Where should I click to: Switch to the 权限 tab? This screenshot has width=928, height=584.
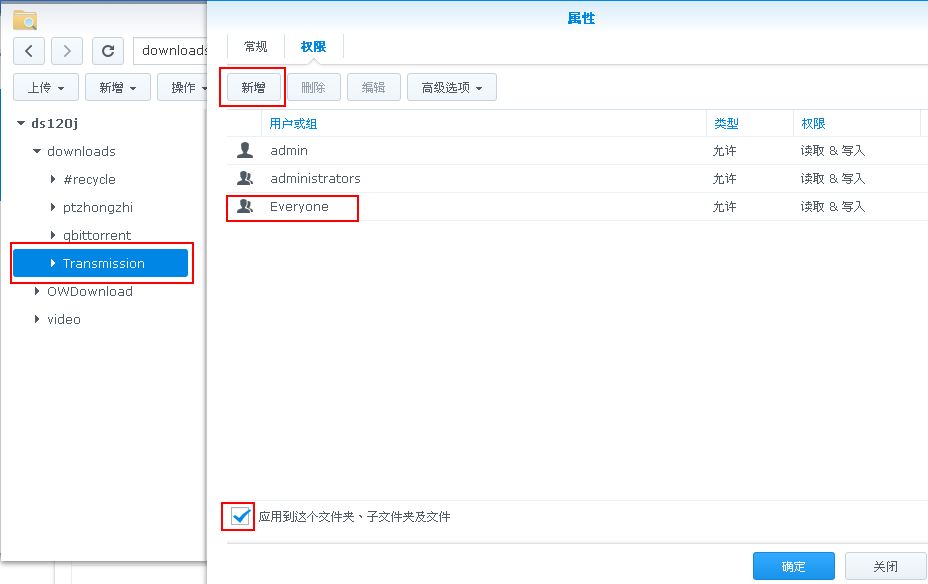(313, 47)
